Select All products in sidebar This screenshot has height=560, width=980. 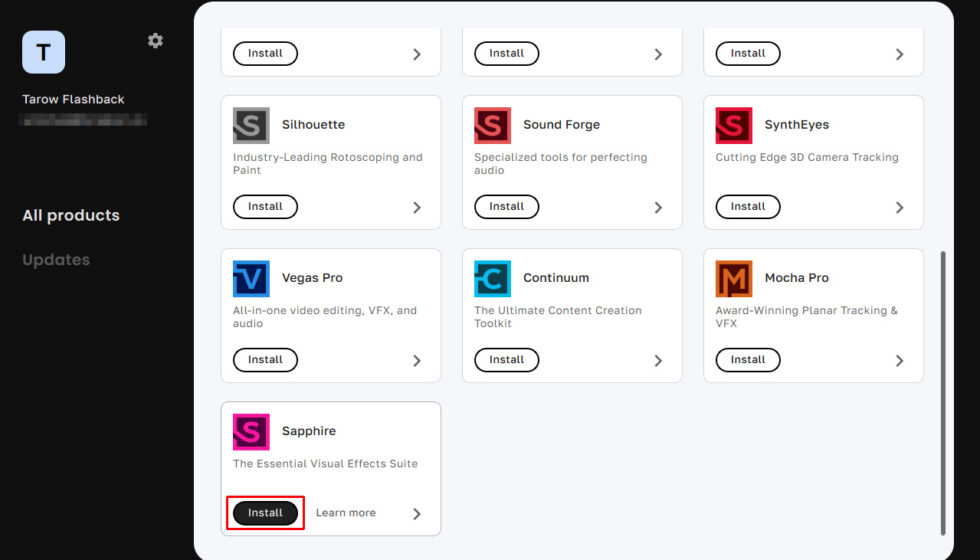coord(71,216)
